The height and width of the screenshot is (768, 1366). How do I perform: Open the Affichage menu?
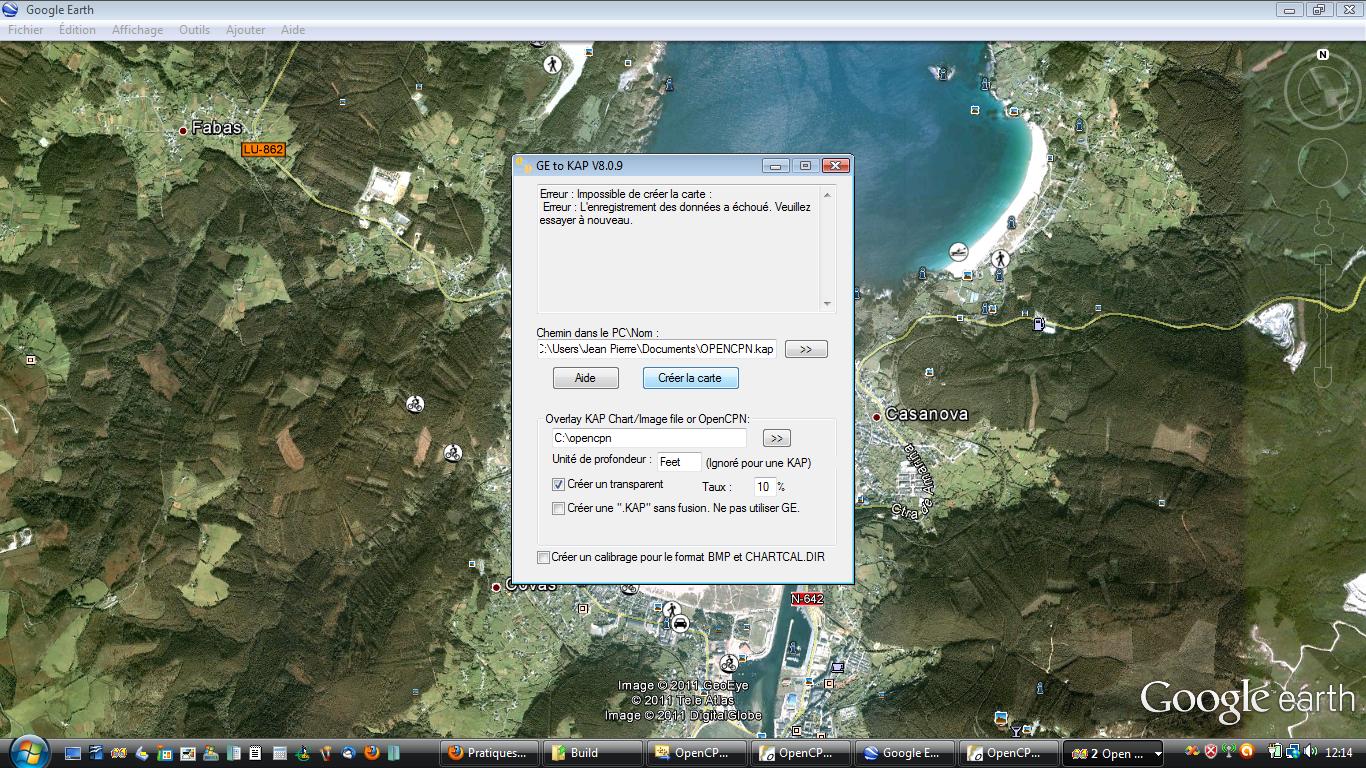point(137,30)
